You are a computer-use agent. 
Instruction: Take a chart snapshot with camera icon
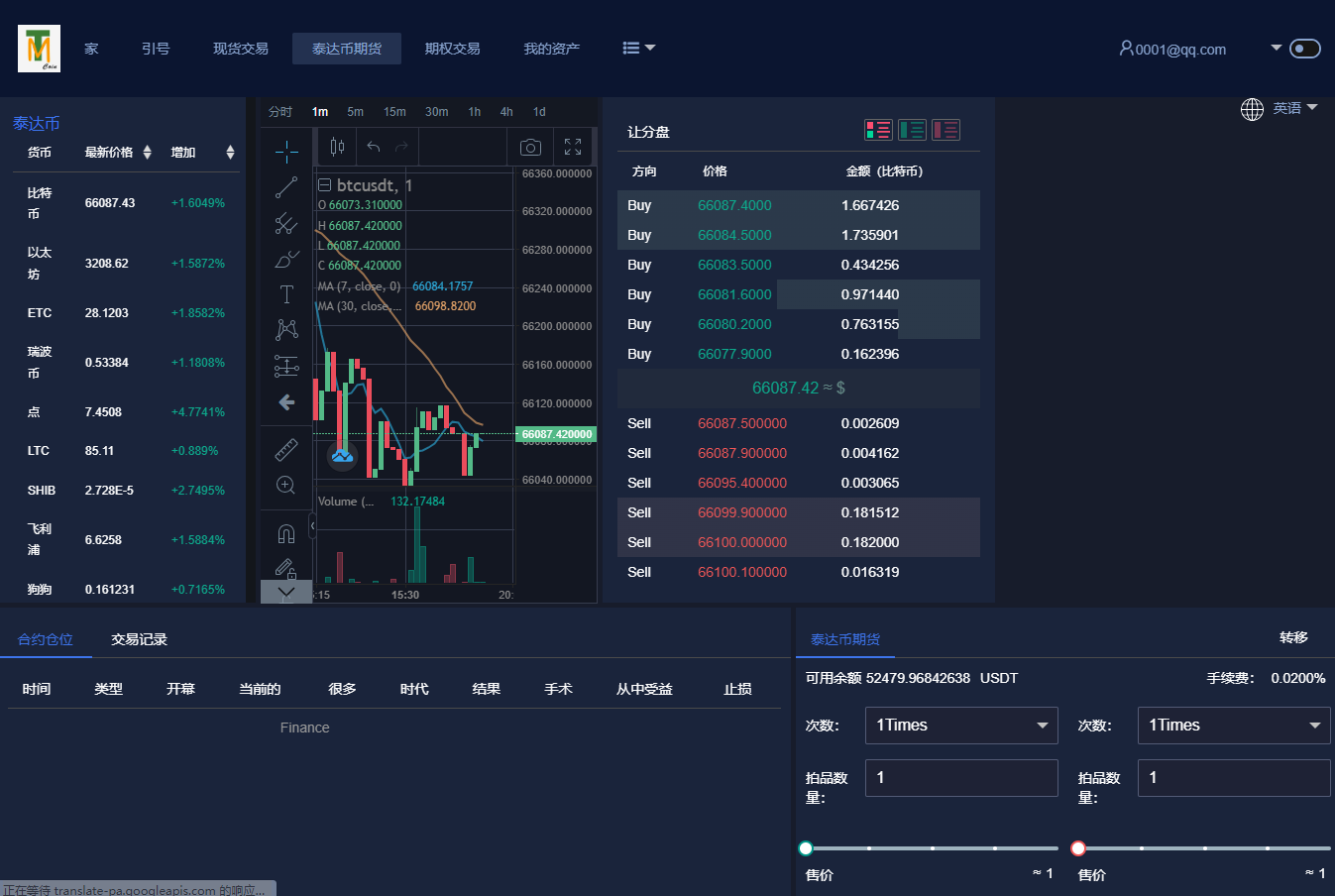530,148
